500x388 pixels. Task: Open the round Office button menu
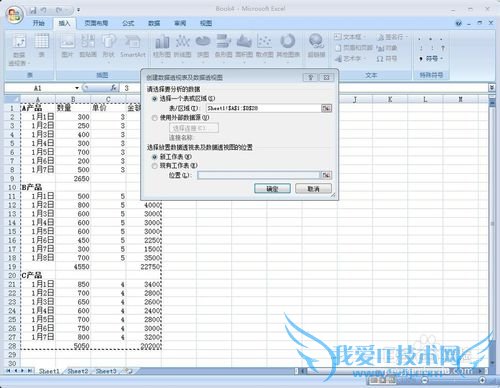pos(14,15)
